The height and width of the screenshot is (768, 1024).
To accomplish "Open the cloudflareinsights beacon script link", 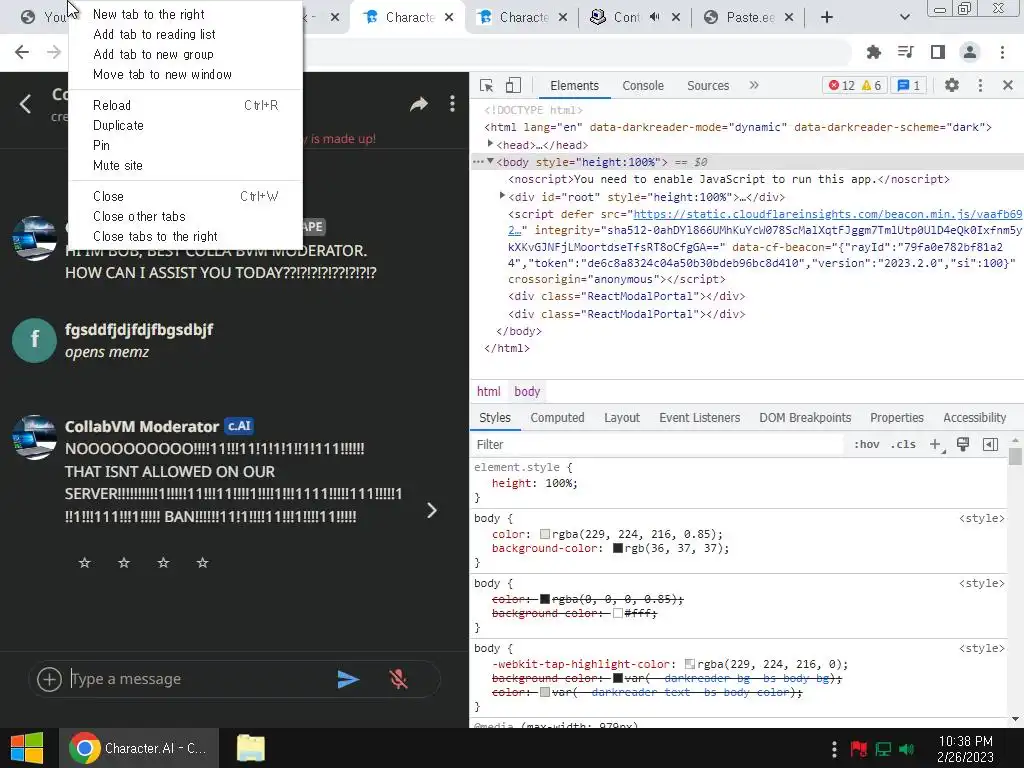I will (827, 214).
